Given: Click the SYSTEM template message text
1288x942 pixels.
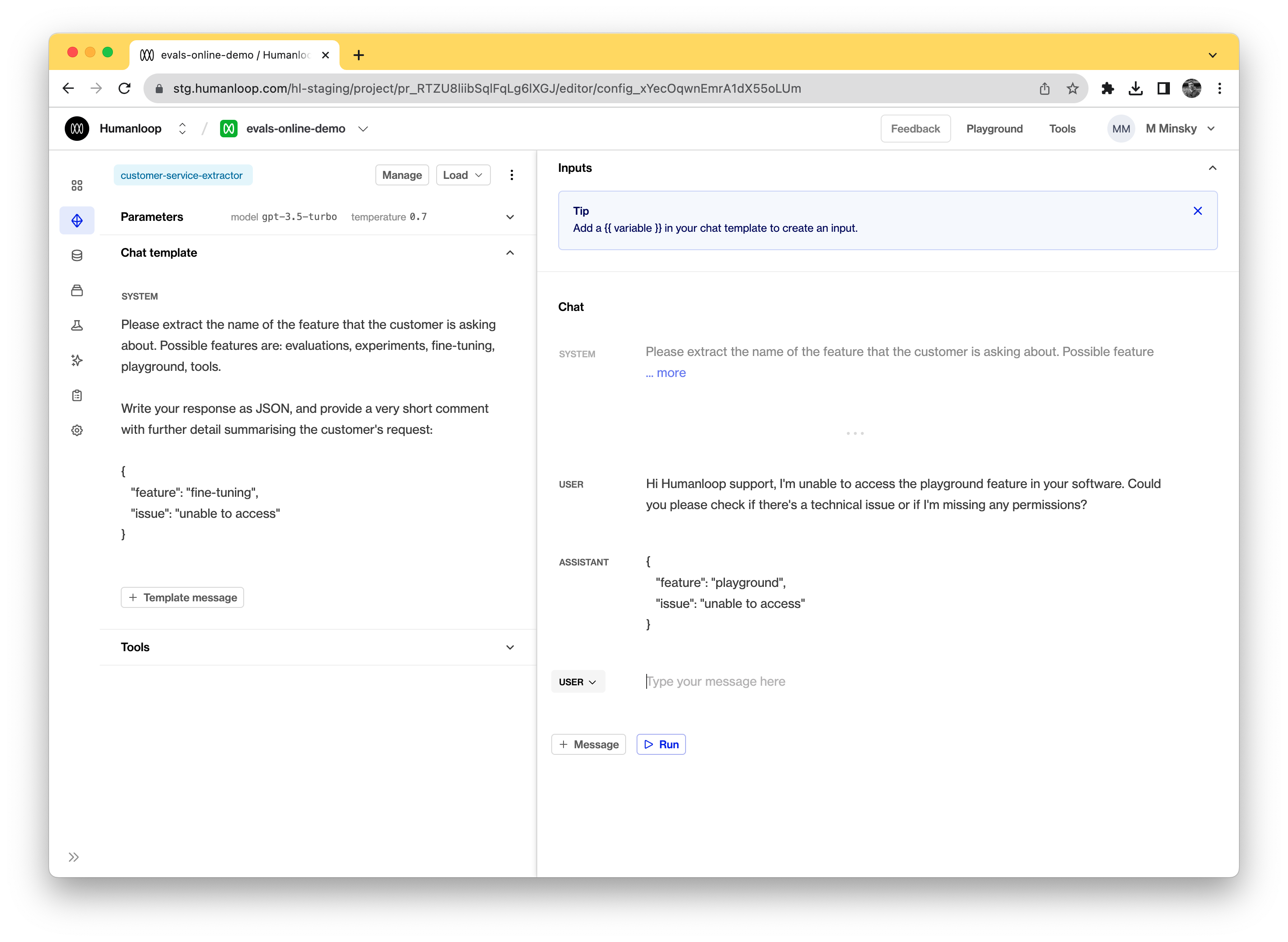Looking at the screenshot, I should 308,429.
